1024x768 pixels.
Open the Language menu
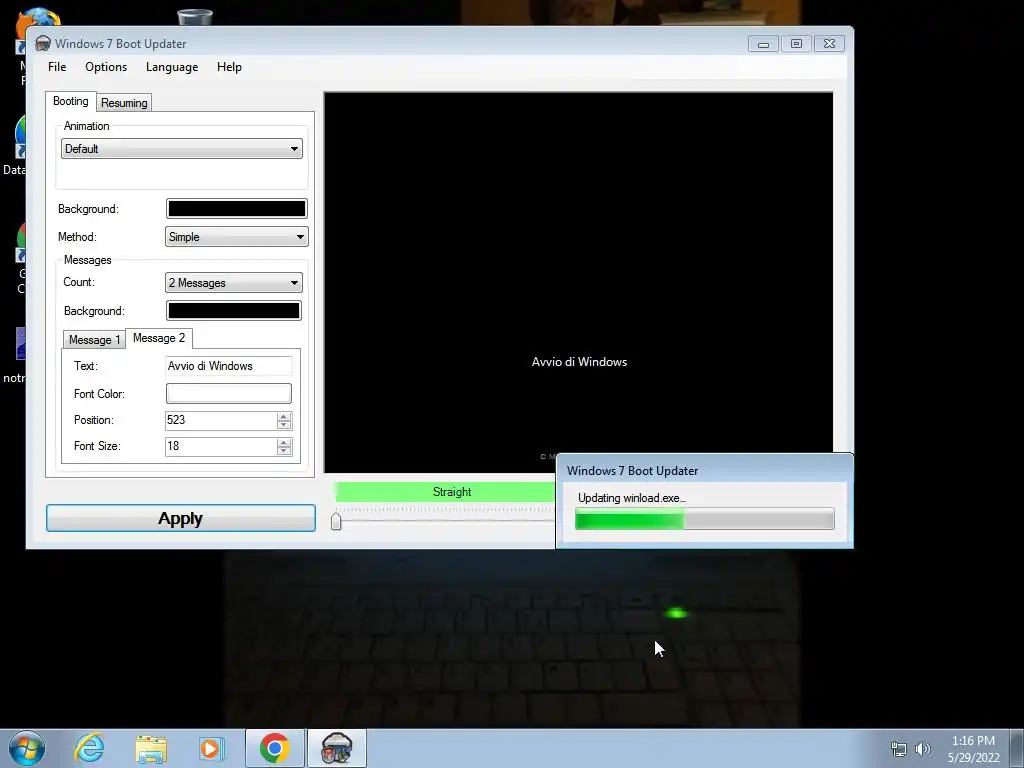pyautogui.click(x=172, y=67)
